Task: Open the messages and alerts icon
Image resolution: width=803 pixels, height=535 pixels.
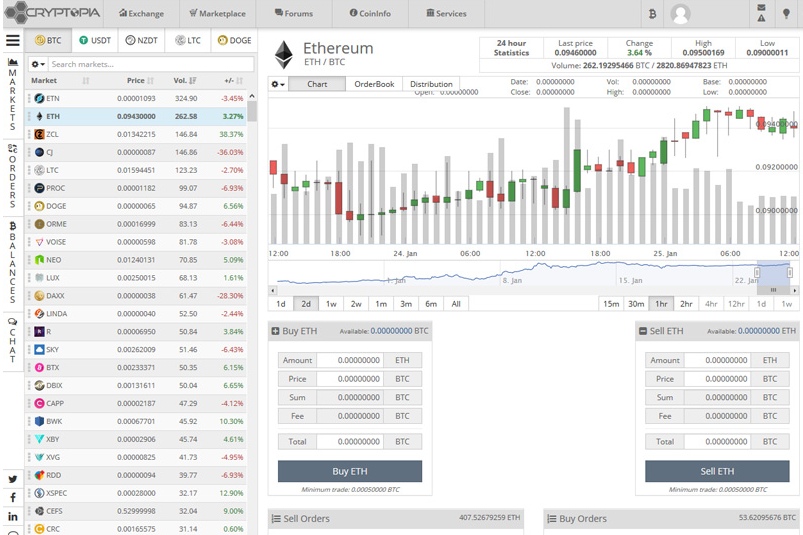Action: (x=762, y=13)
